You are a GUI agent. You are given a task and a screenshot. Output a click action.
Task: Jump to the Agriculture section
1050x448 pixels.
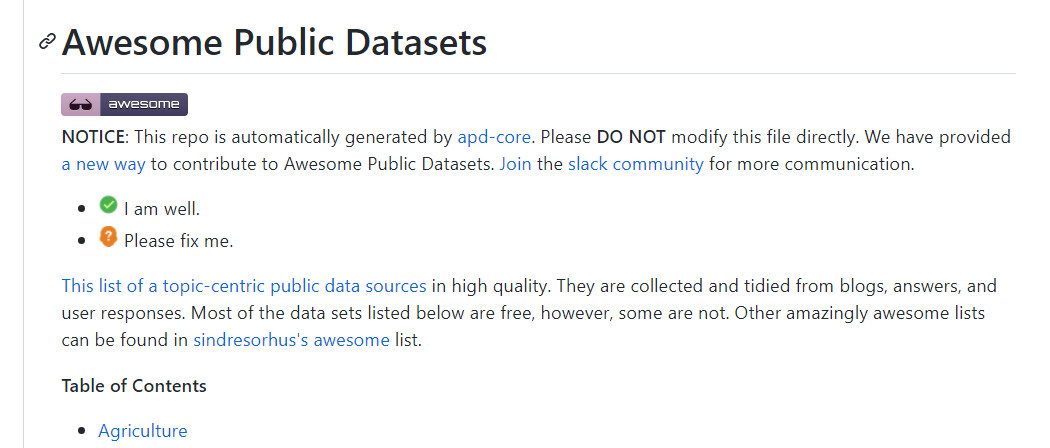tap(142, 431)
